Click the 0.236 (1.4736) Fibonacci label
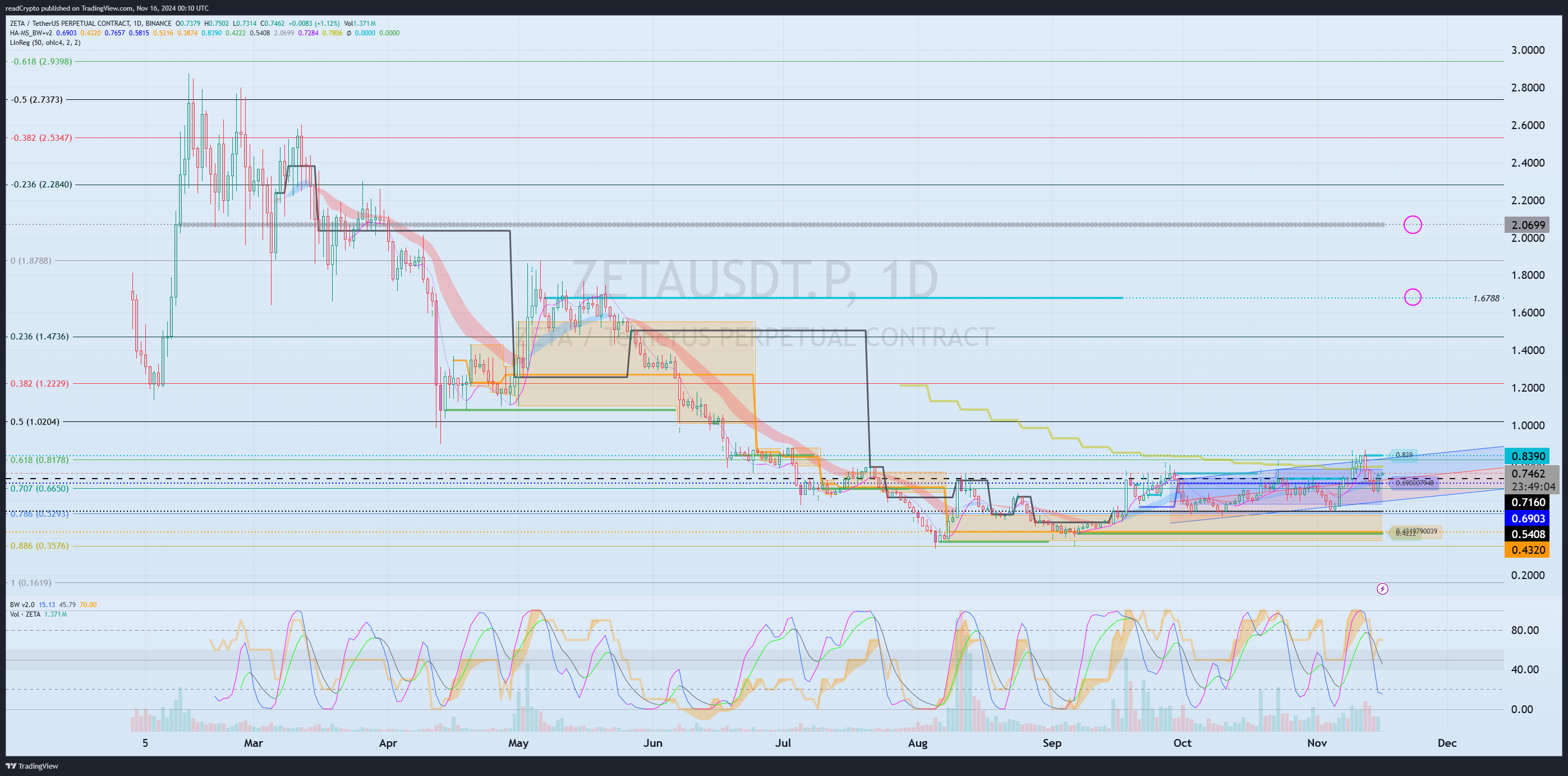 point(39,337)
